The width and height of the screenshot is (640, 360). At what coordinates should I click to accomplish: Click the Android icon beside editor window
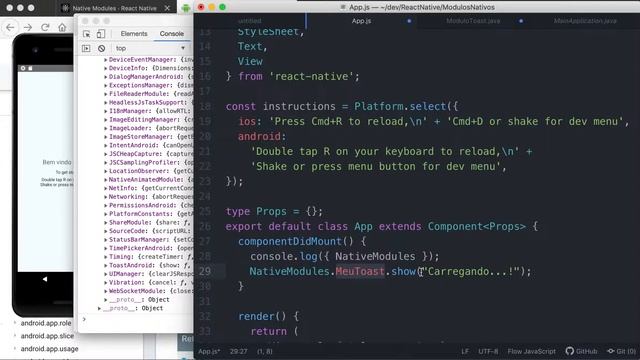[186, 7]
